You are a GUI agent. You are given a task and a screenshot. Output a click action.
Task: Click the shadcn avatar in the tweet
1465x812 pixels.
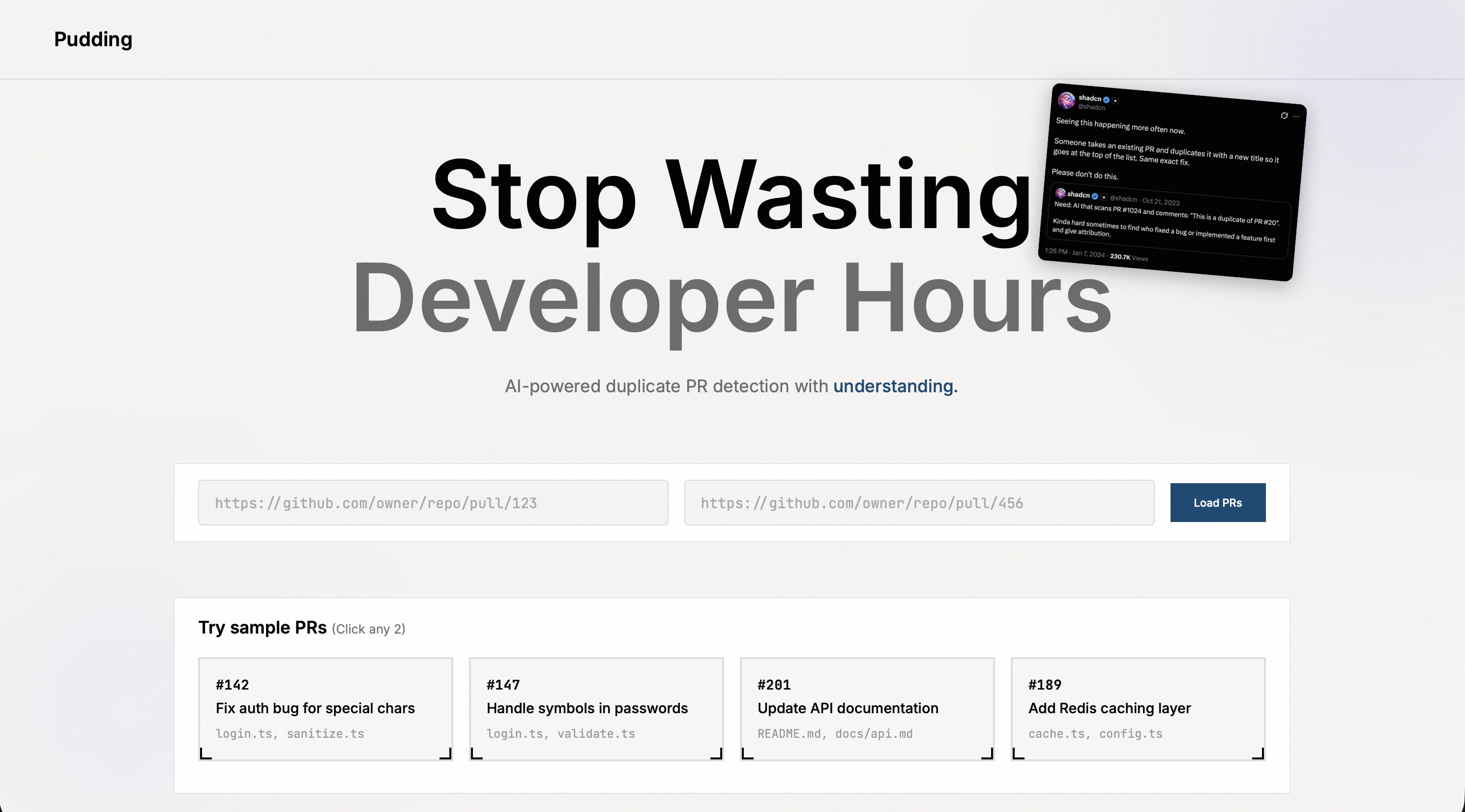click(1066, 100)
